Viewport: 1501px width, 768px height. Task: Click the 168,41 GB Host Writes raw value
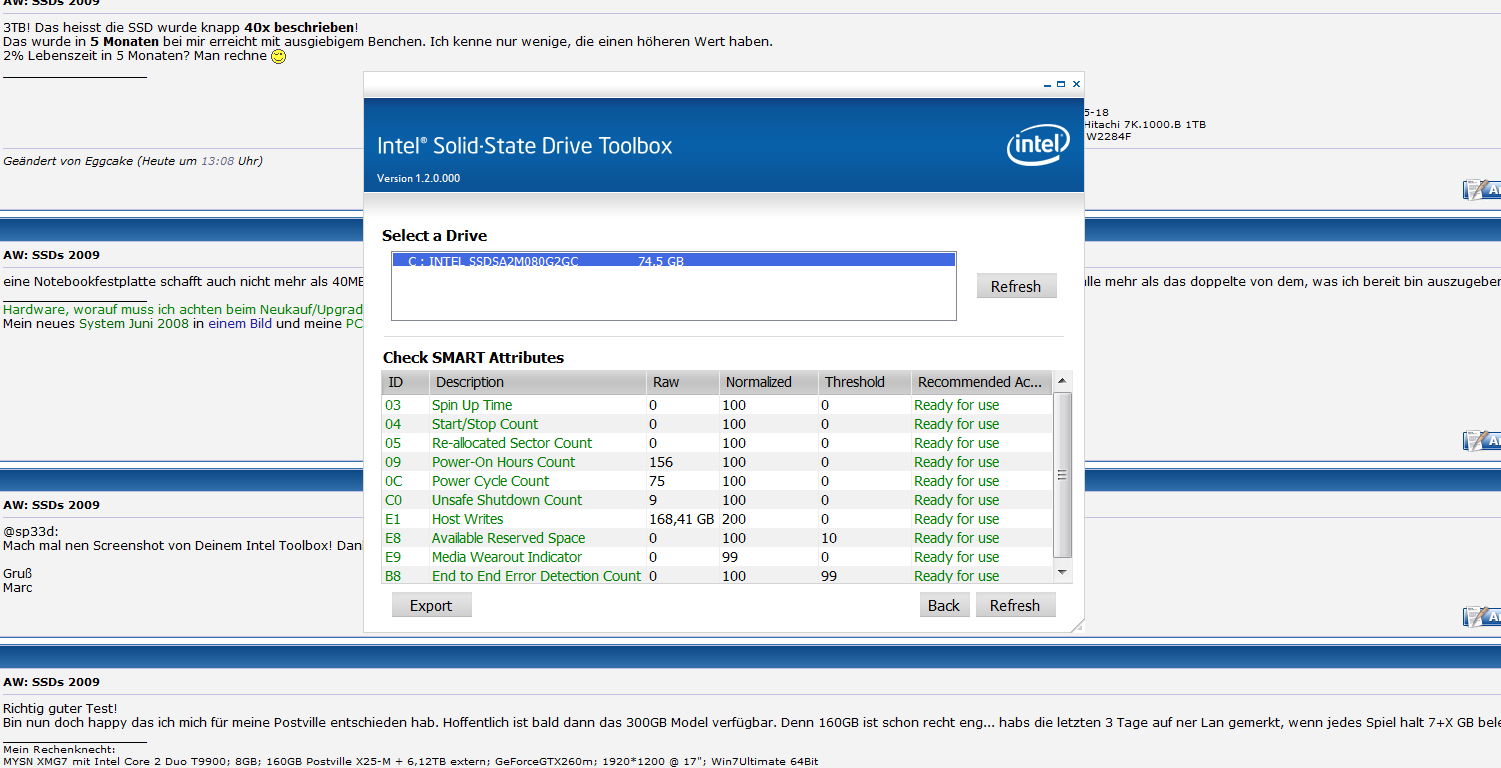(x=681, y=519)
